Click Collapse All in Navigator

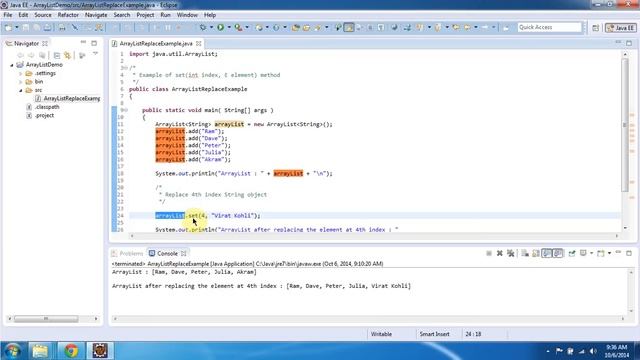pos(57,56)
